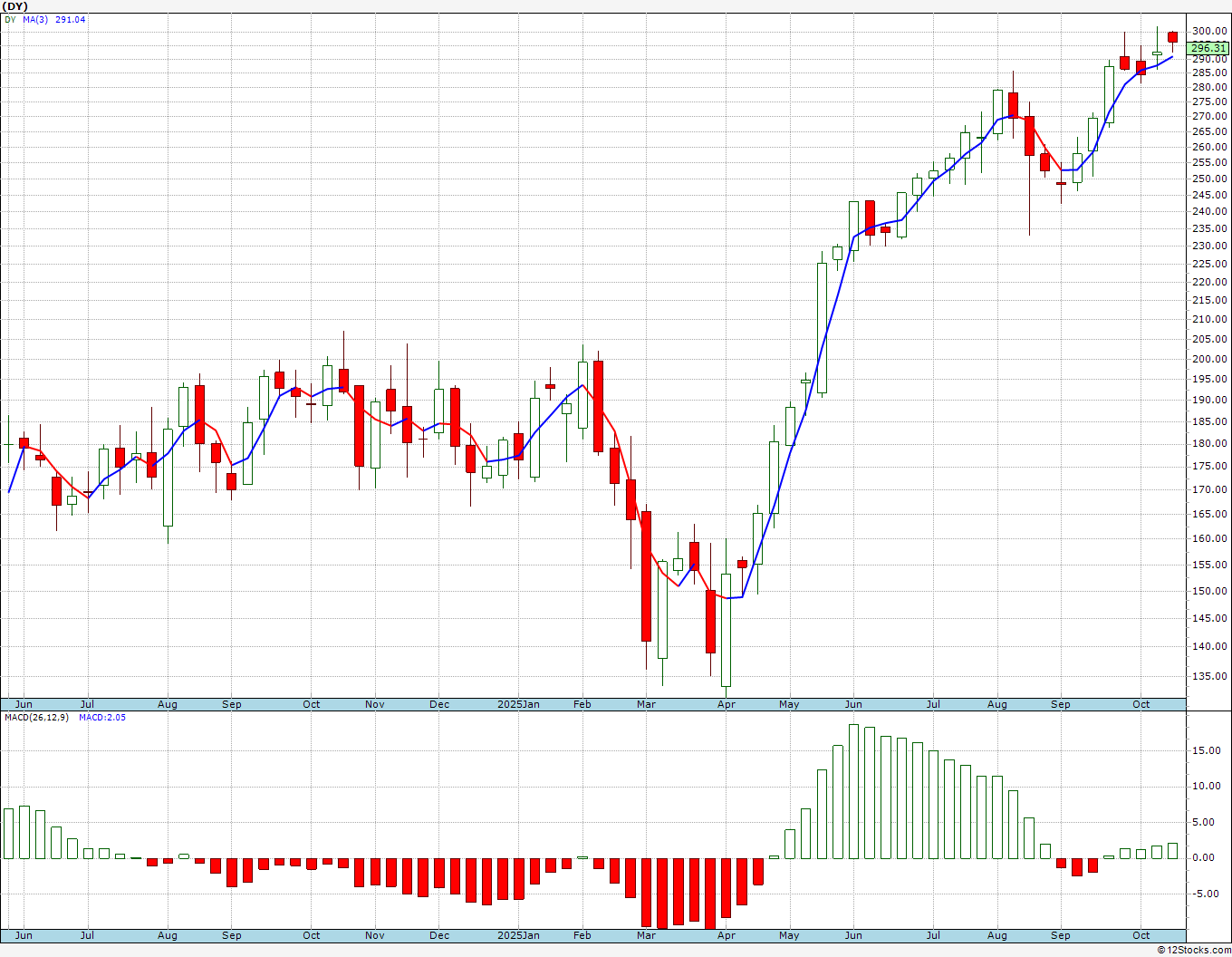This screenshot has height=957, width=1232.
Task: Click 2025Jan on the MACD panel time axis
Action: pyautogui.click(x=518, y=935)
